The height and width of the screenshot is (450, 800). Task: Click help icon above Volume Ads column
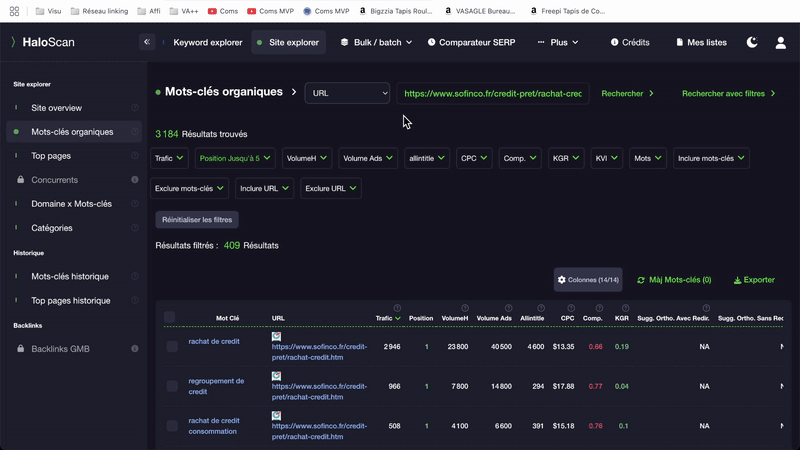click(x=508, y=308)
